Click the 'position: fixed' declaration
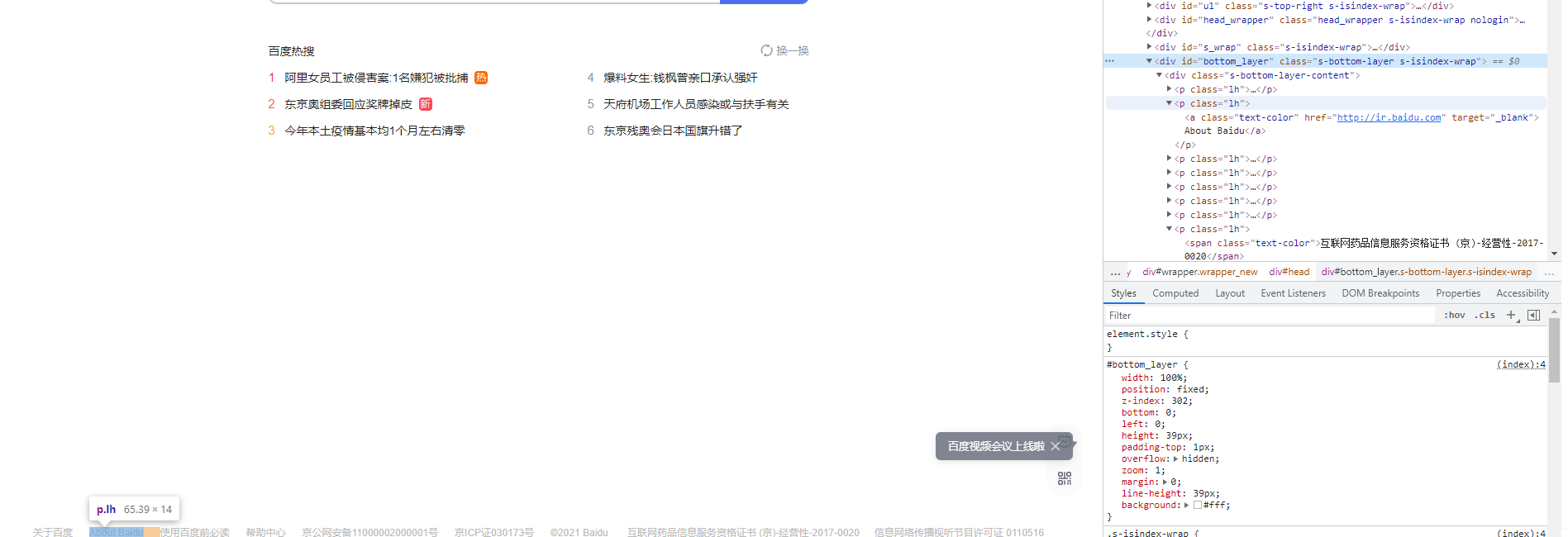 1165,389
